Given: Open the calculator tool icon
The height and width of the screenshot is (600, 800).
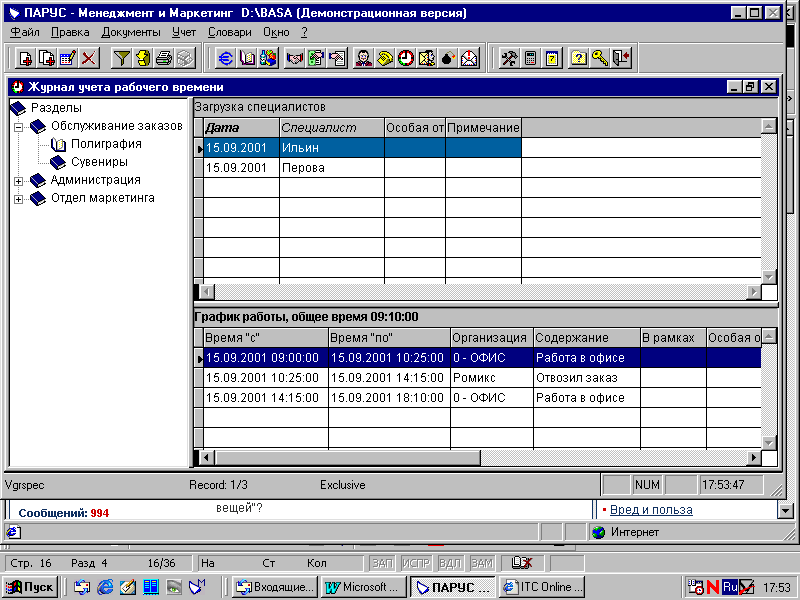Looking at the screenshot, I should coord(531,58).
